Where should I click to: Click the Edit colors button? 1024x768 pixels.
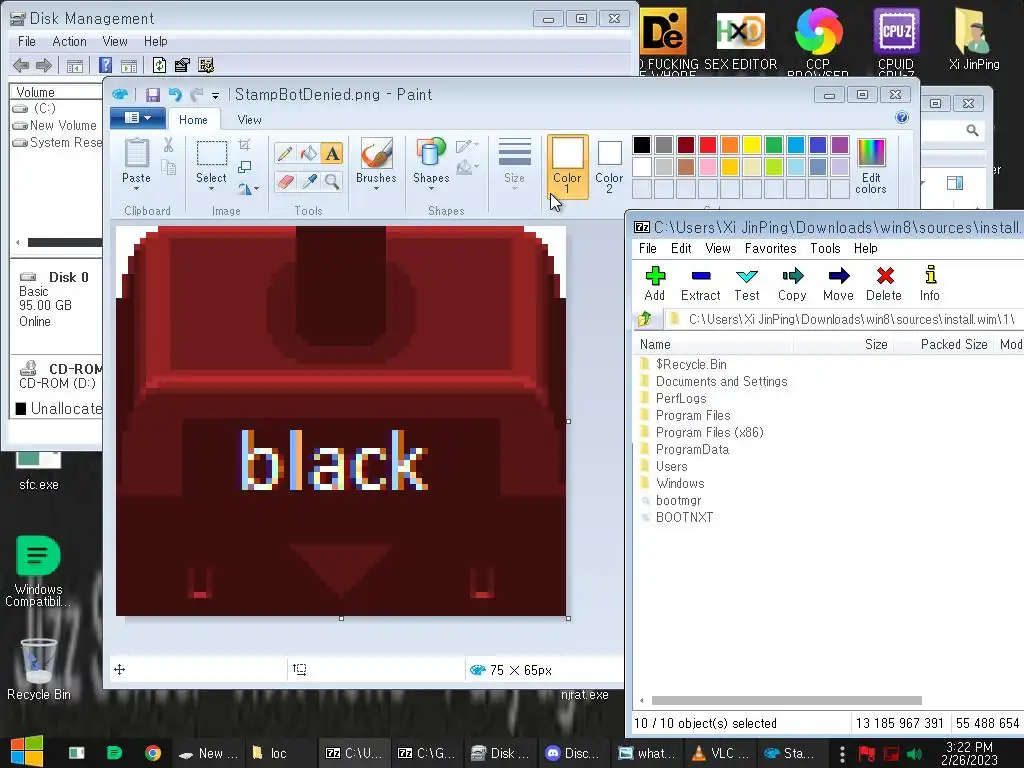[871, 167]
